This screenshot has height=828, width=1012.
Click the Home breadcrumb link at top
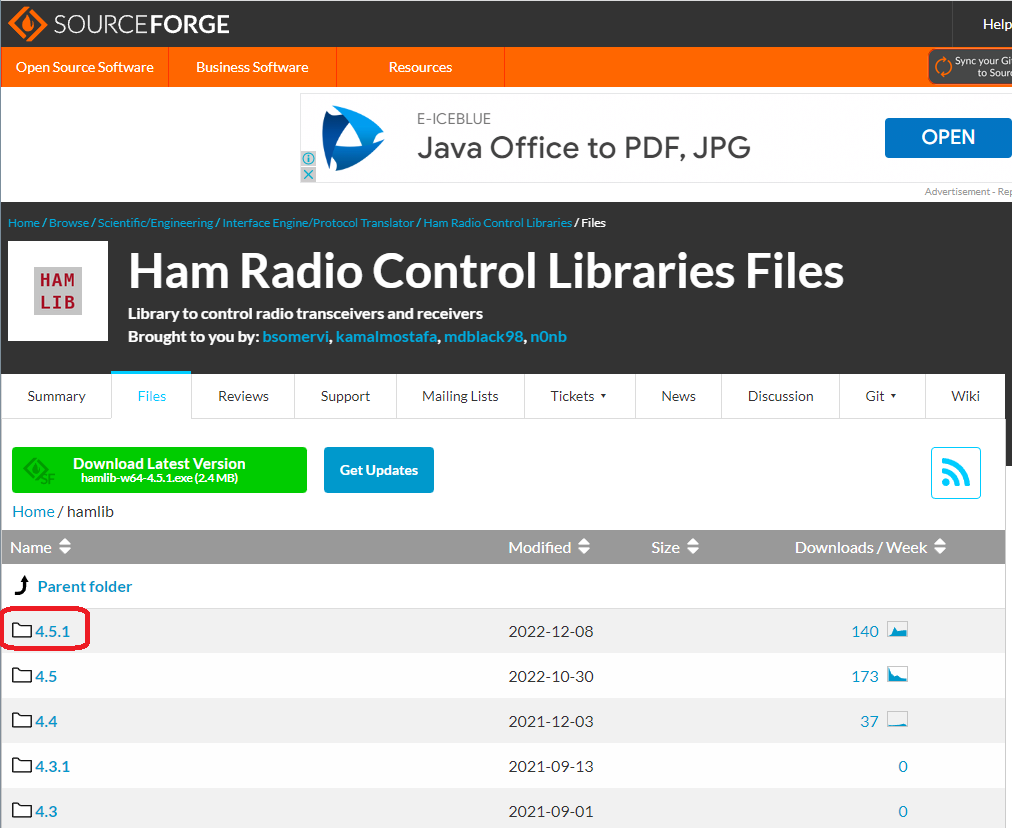tap(24, 223)
